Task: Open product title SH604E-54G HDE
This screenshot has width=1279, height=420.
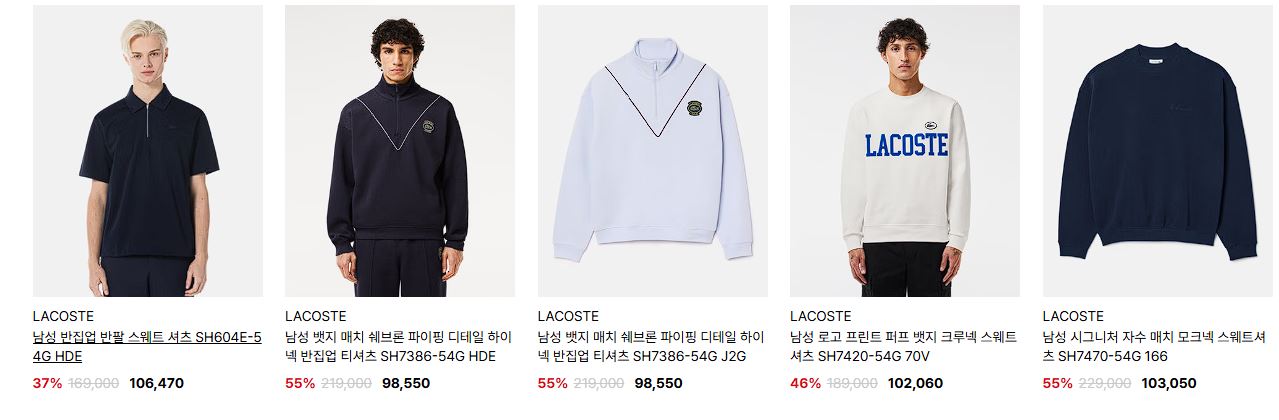Action: tap(147, 347)
